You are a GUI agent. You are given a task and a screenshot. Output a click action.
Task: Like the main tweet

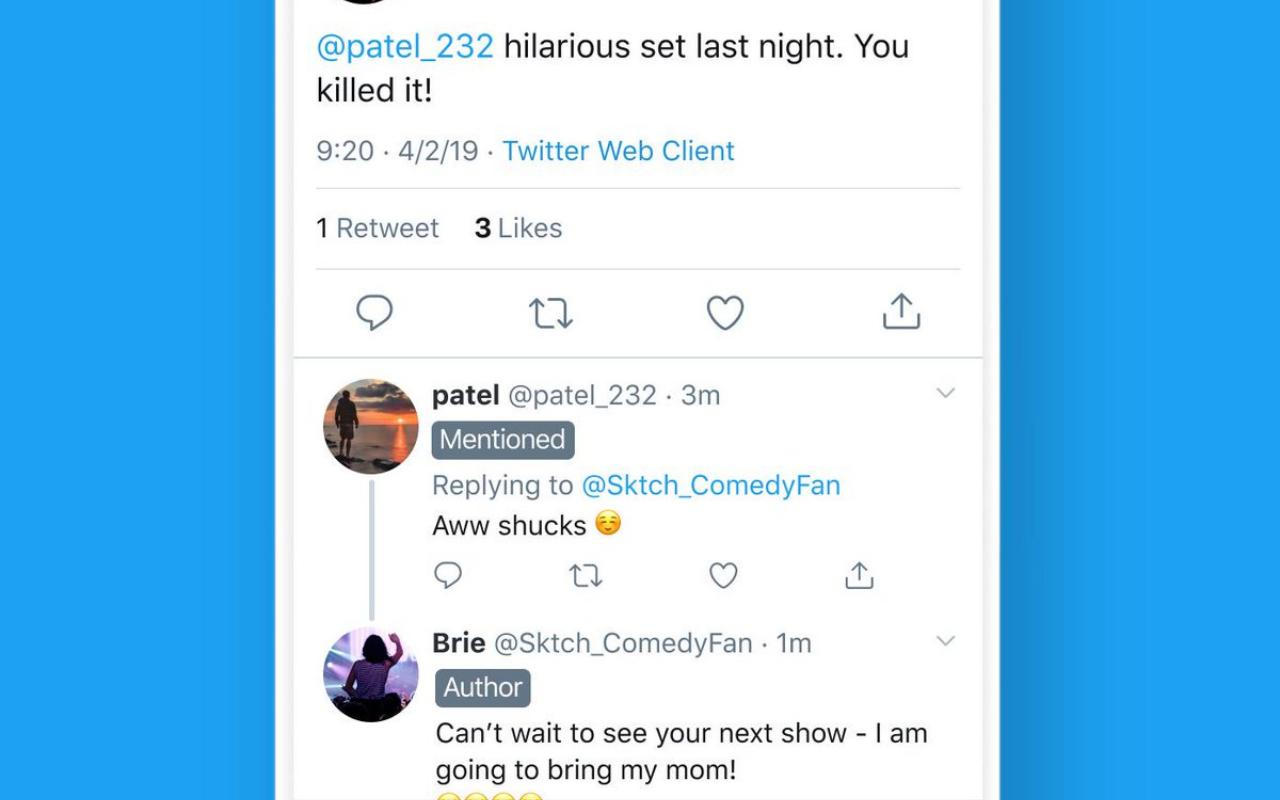tap(725, 313)
